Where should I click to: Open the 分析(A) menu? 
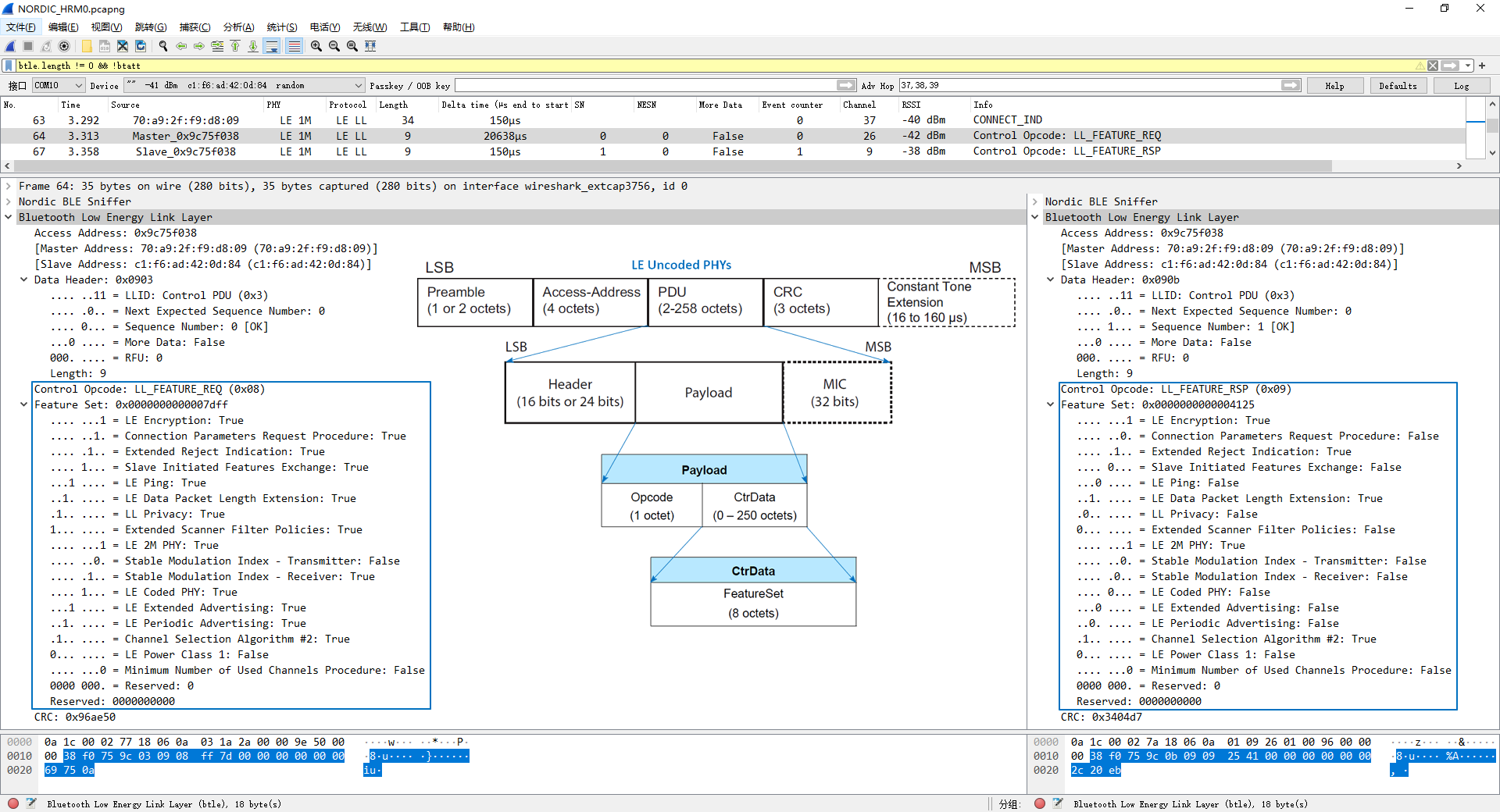click(238, 27)
